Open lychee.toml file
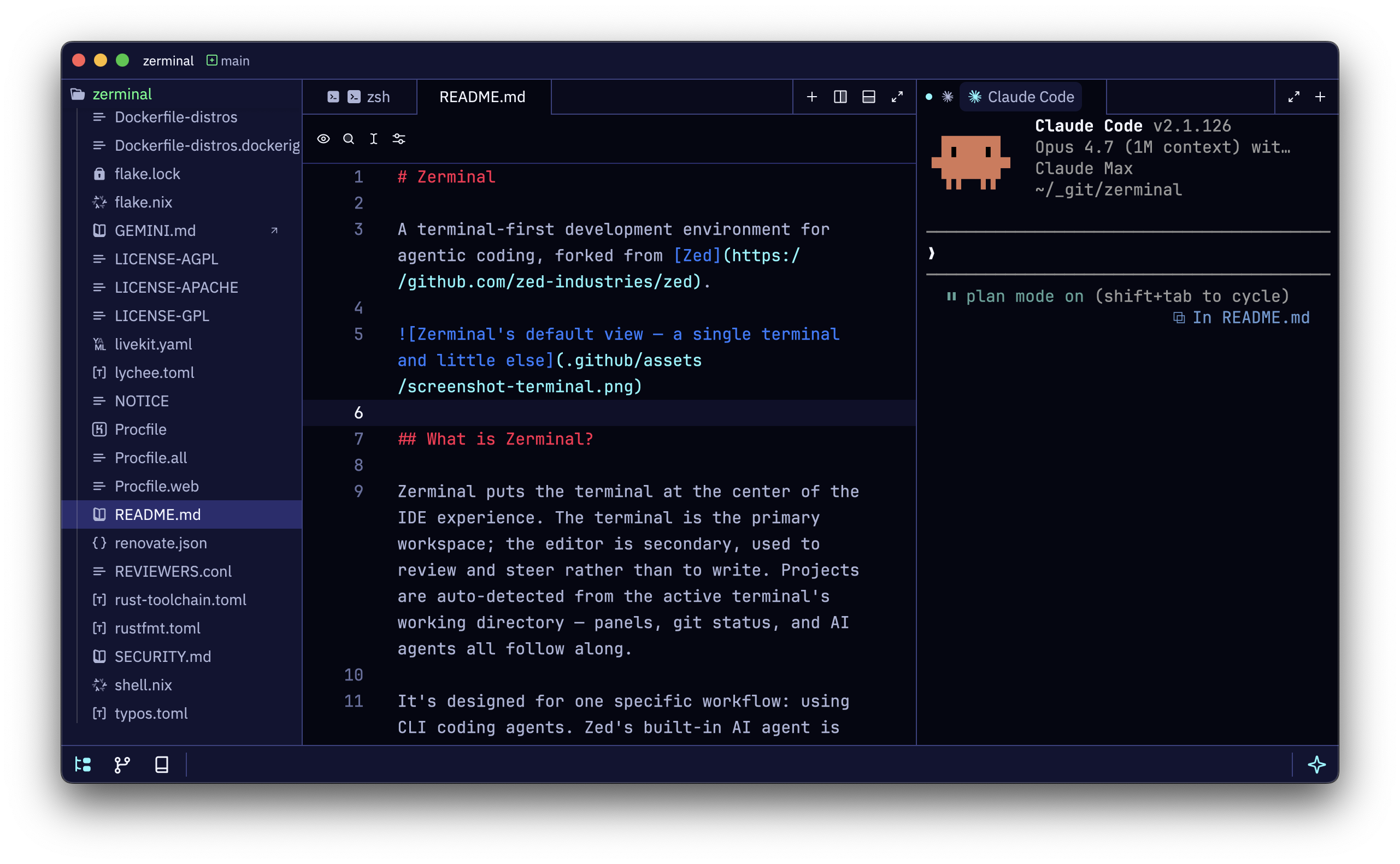 point(182,372)
